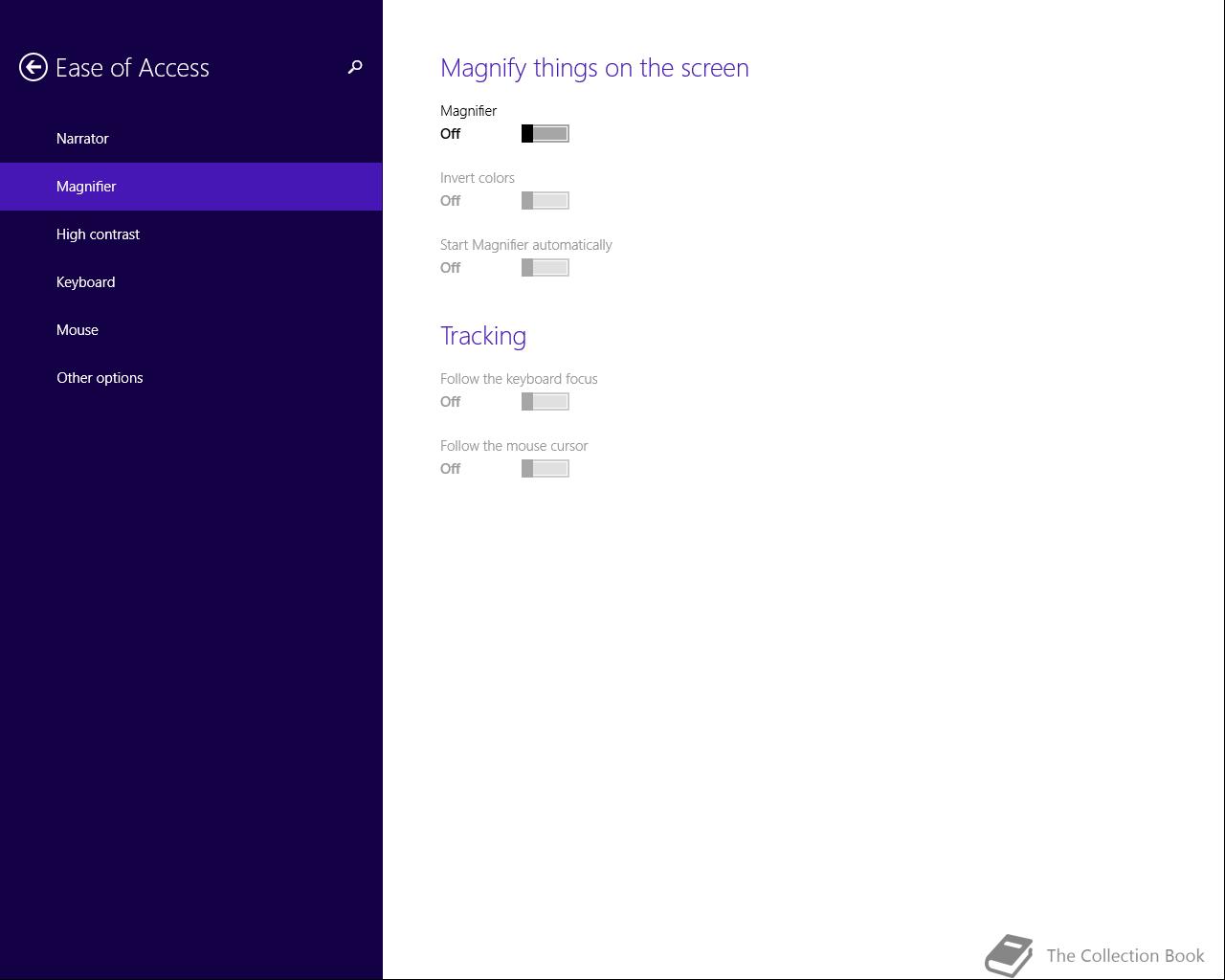Toggle Follow the mouse cursor switch
Viewport: 1225px width, 980px height.
pyautogui.click(x=546, y=469)
